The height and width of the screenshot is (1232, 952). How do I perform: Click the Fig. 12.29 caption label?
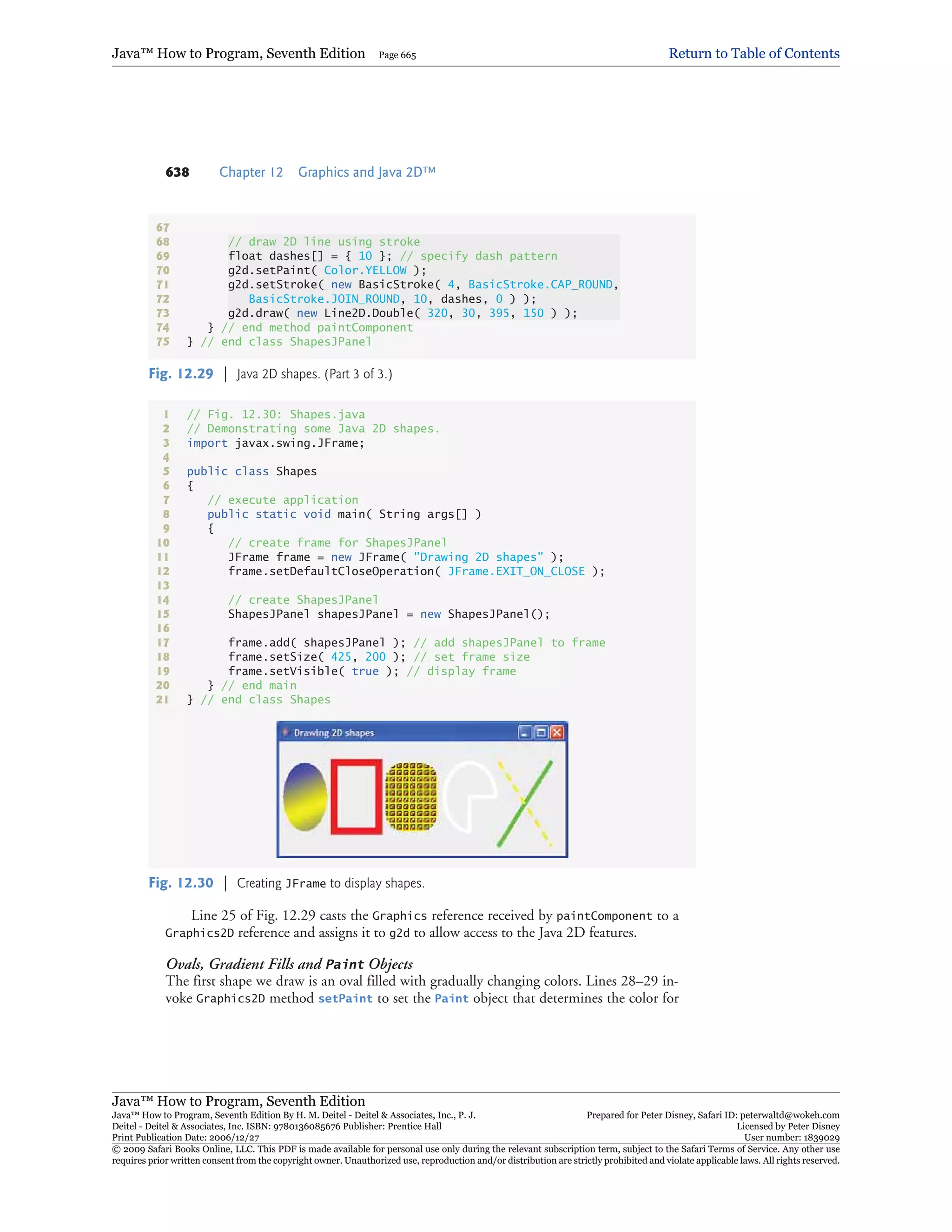click(x=181, y=373)
